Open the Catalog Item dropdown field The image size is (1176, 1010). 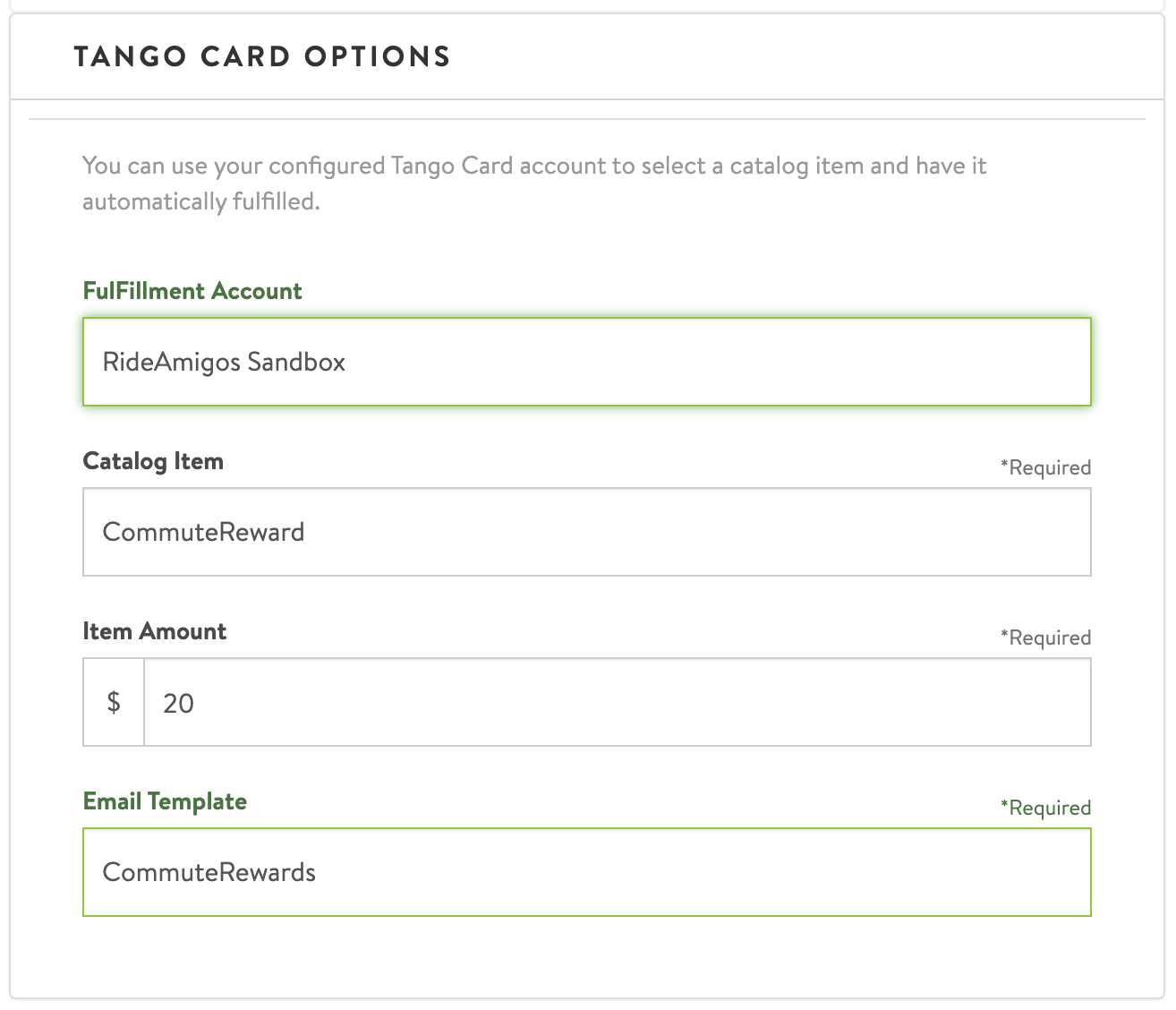click(x=586, y=532)
